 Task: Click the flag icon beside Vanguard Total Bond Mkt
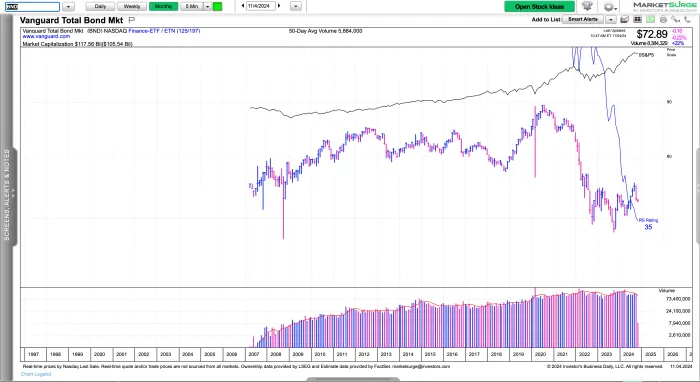(x=132, y=20)
